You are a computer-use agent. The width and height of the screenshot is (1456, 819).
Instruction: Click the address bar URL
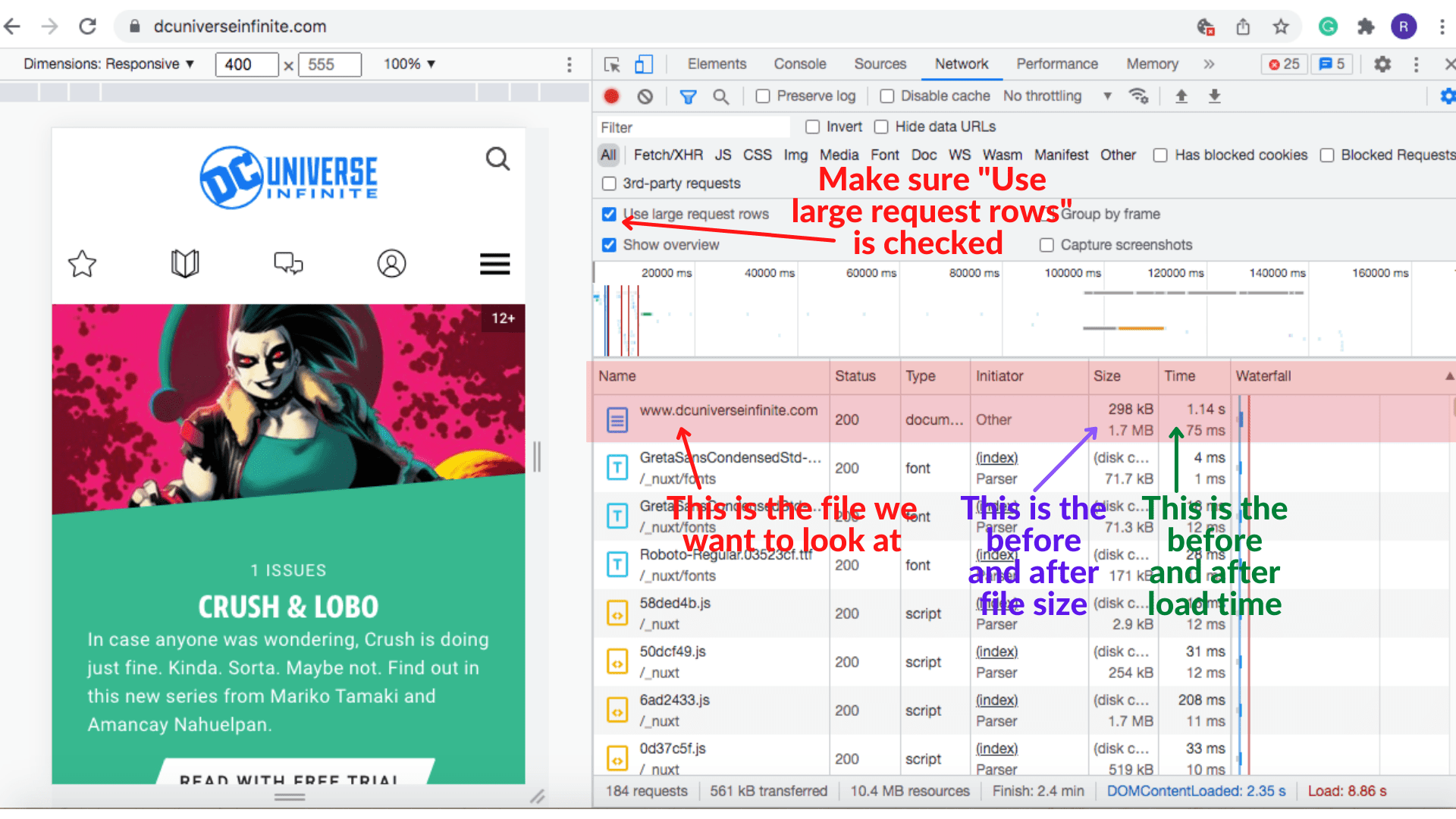240,27
